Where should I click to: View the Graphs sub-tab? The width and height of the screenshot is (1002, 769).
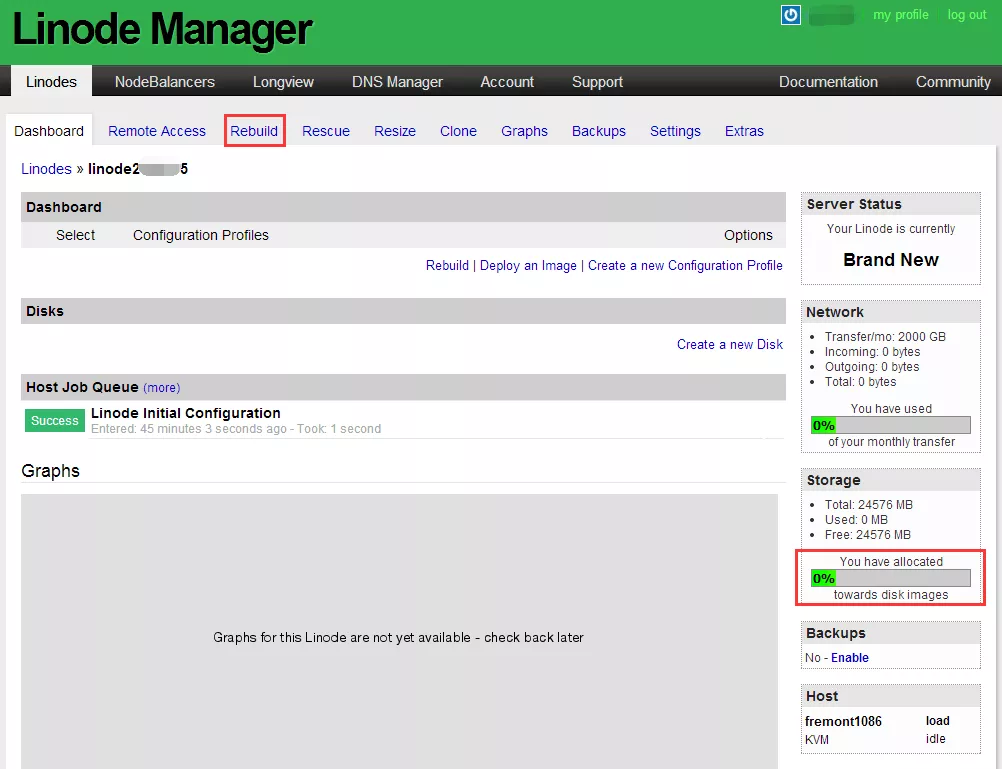524,131
